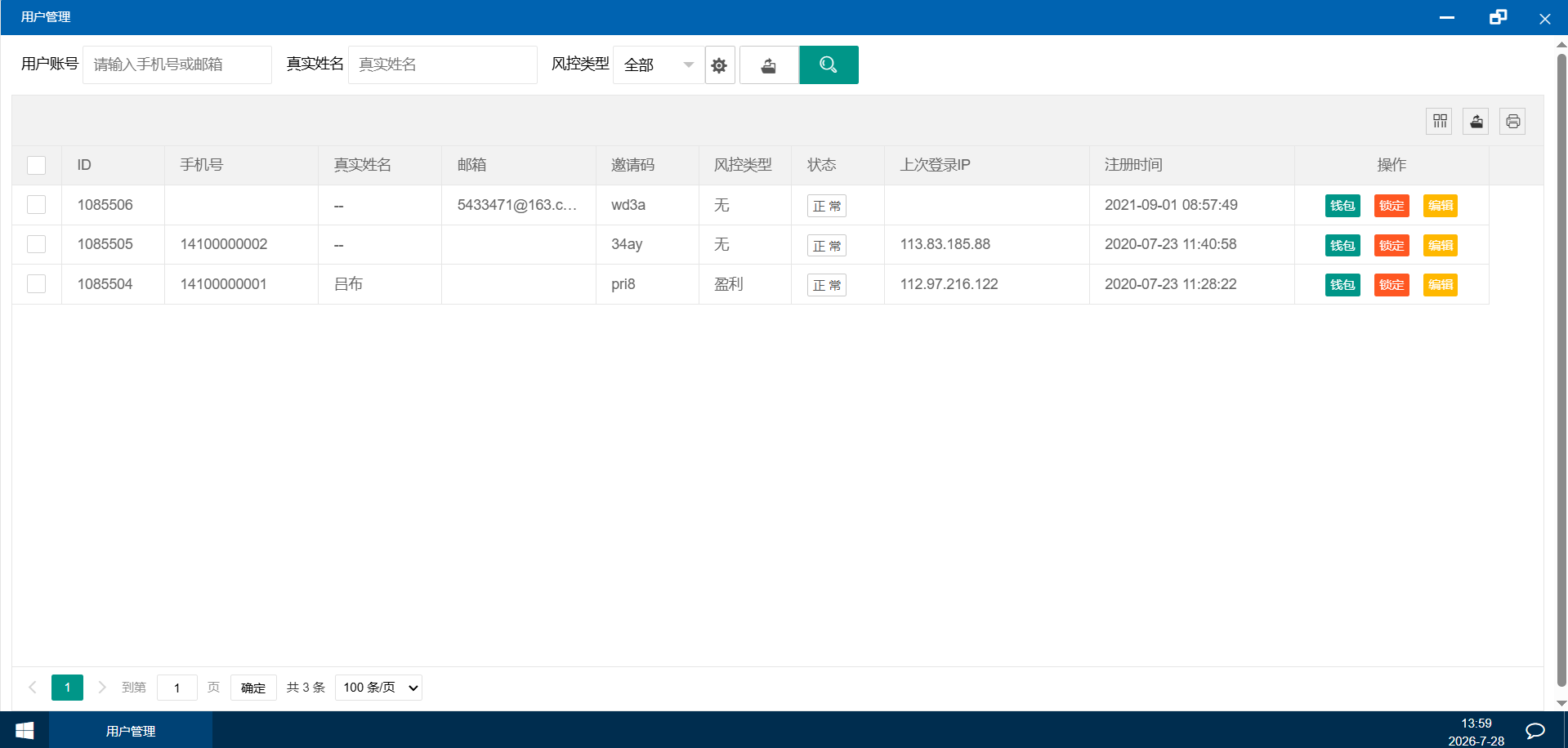The height and width of the screenshot is (748, 1568).
Task: Click risk type 盈利
Action: [728, 284]
